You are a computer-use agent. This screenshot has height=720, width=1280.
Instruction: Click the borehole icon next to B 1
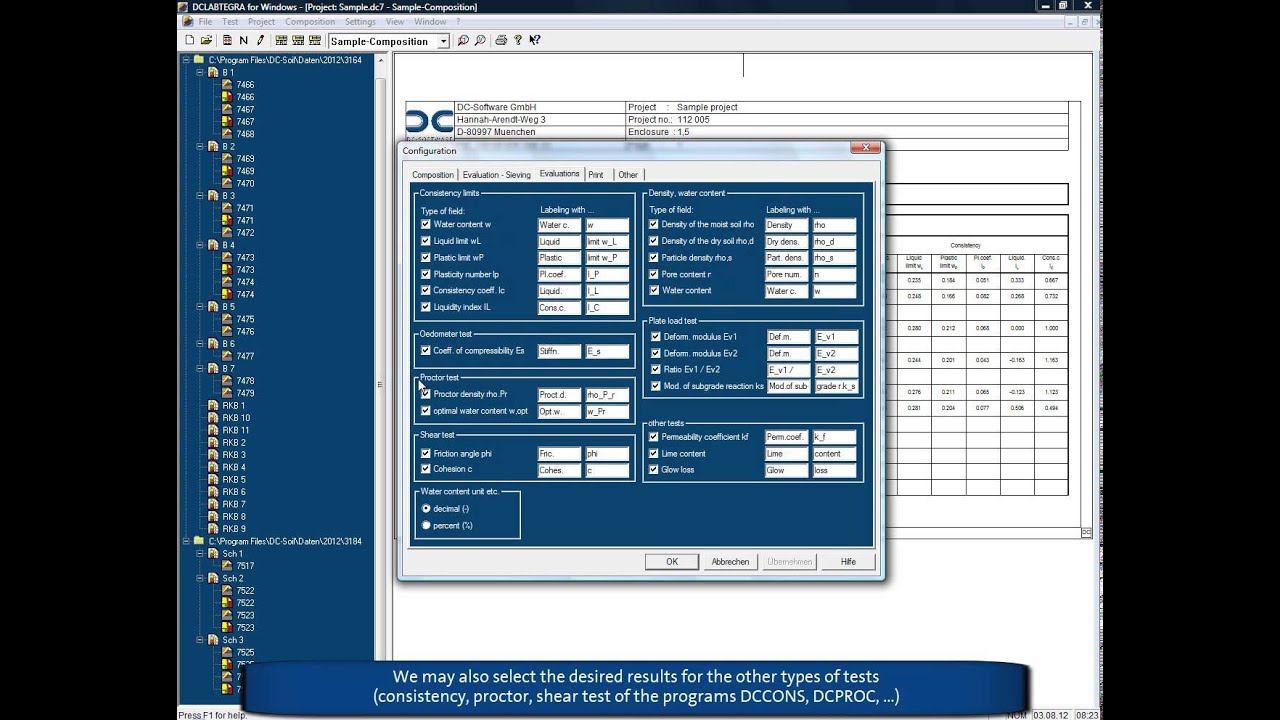tap(213, 73)
